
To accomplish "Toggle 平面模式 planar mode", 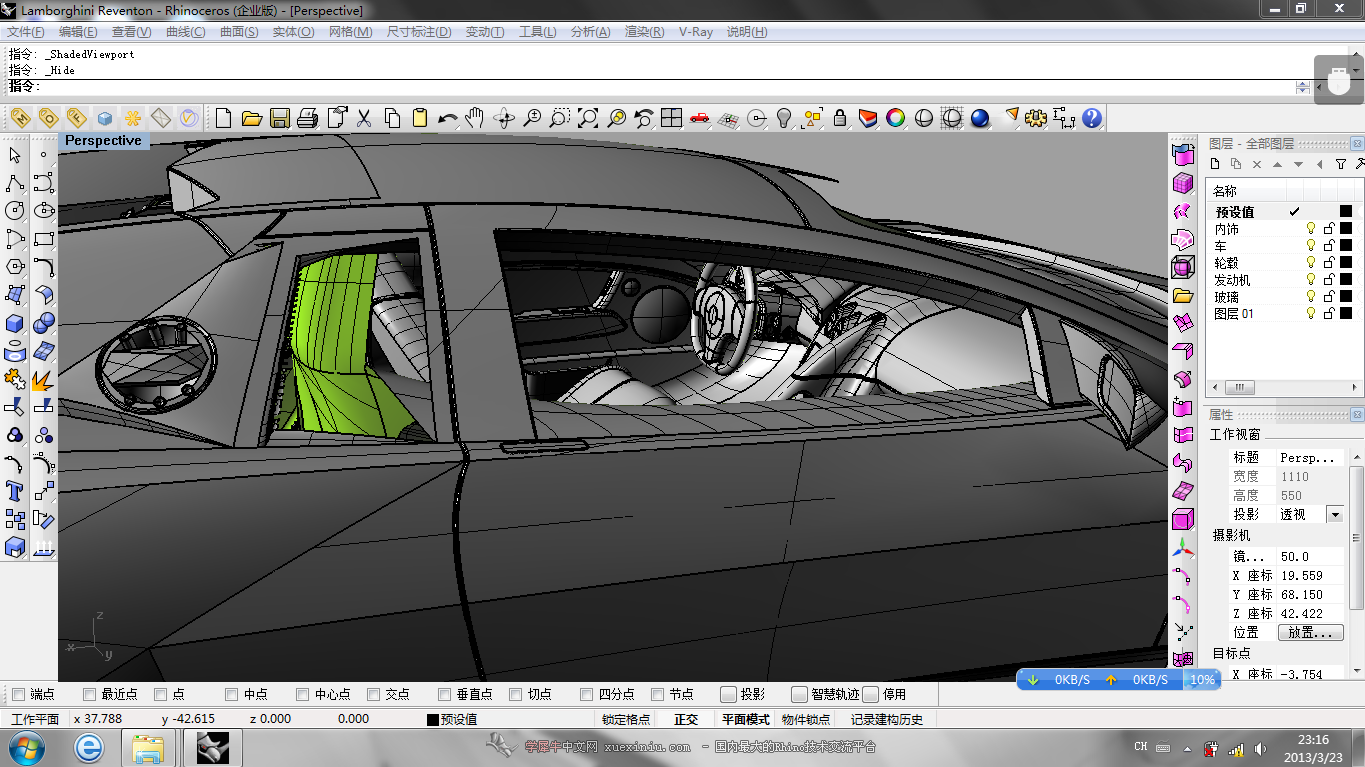I will (x=746, y=719).
